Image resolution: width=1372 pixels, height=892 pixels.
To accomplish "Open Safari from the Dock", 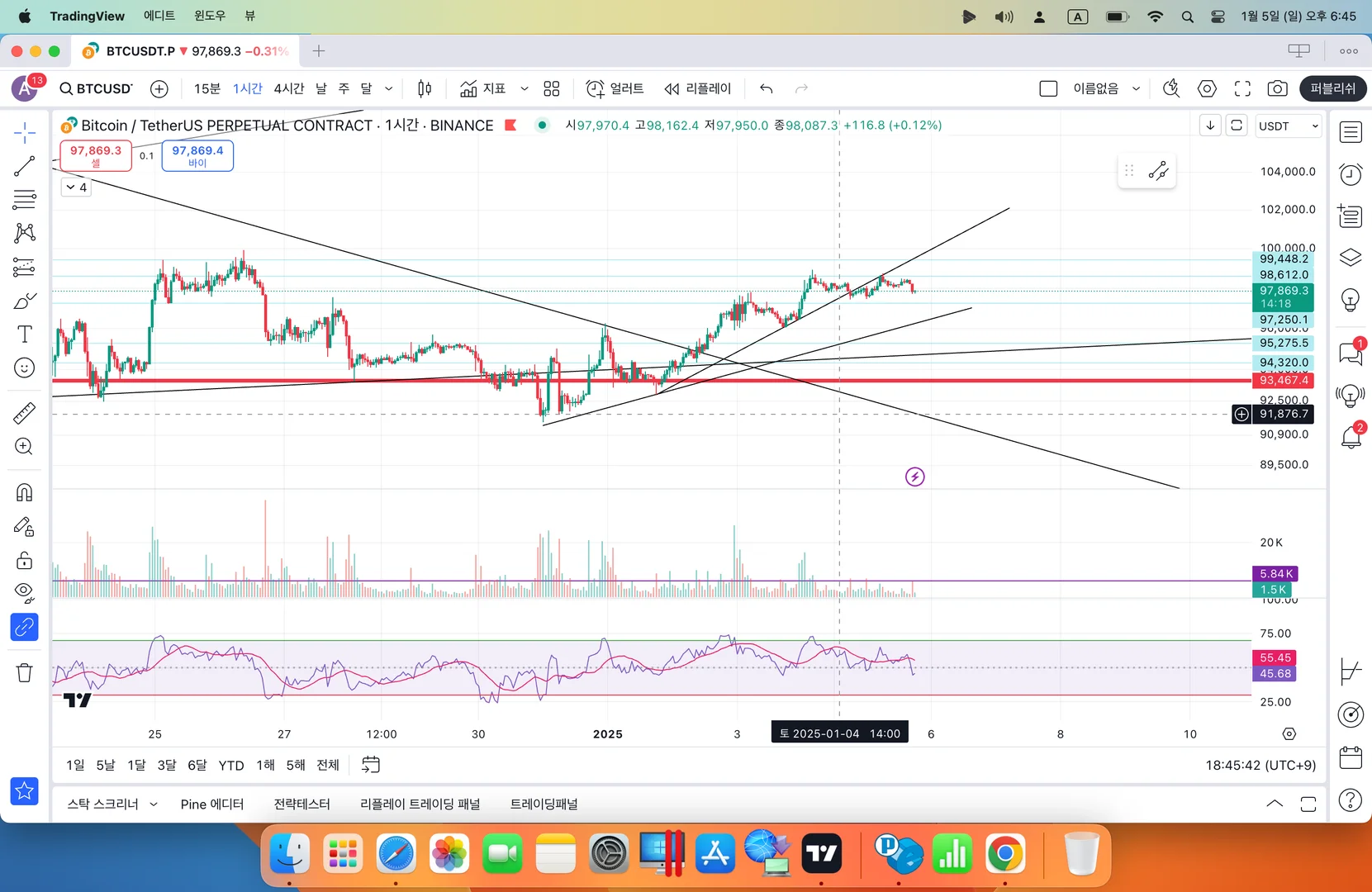I will click(x=396, y=853).
